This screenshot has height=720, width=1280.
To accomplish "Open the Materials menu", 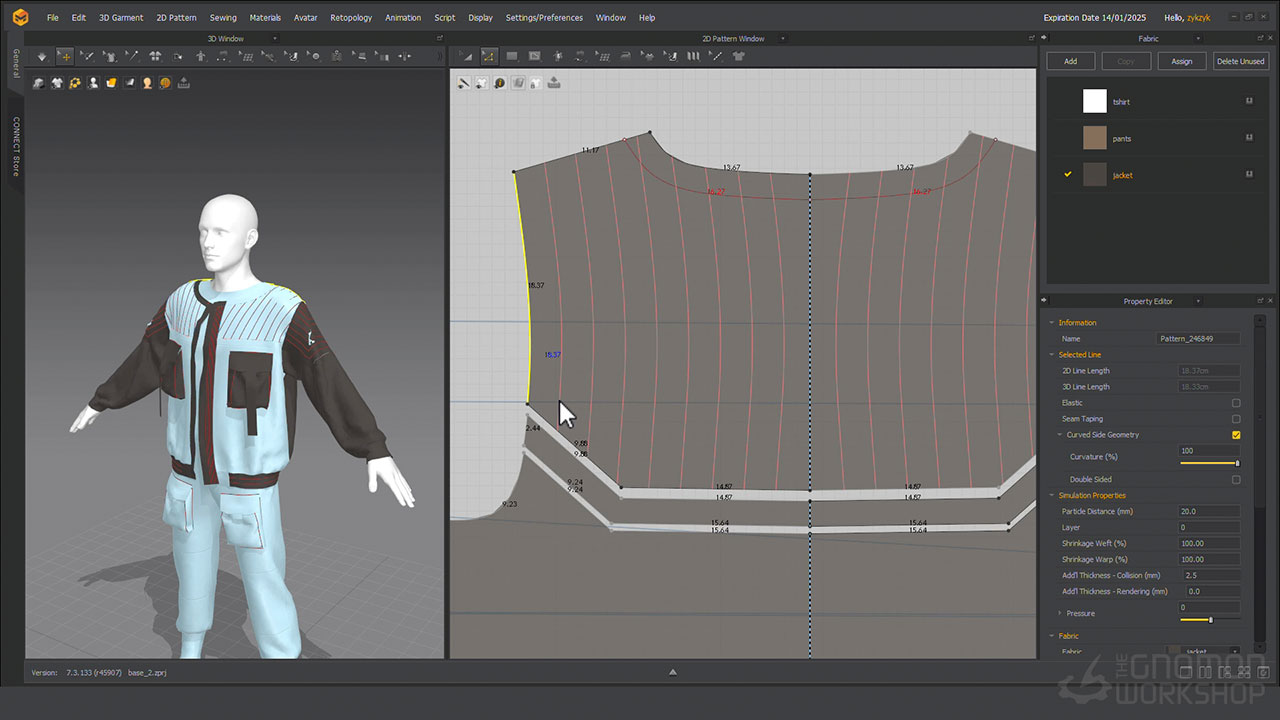I will (265, 18).
